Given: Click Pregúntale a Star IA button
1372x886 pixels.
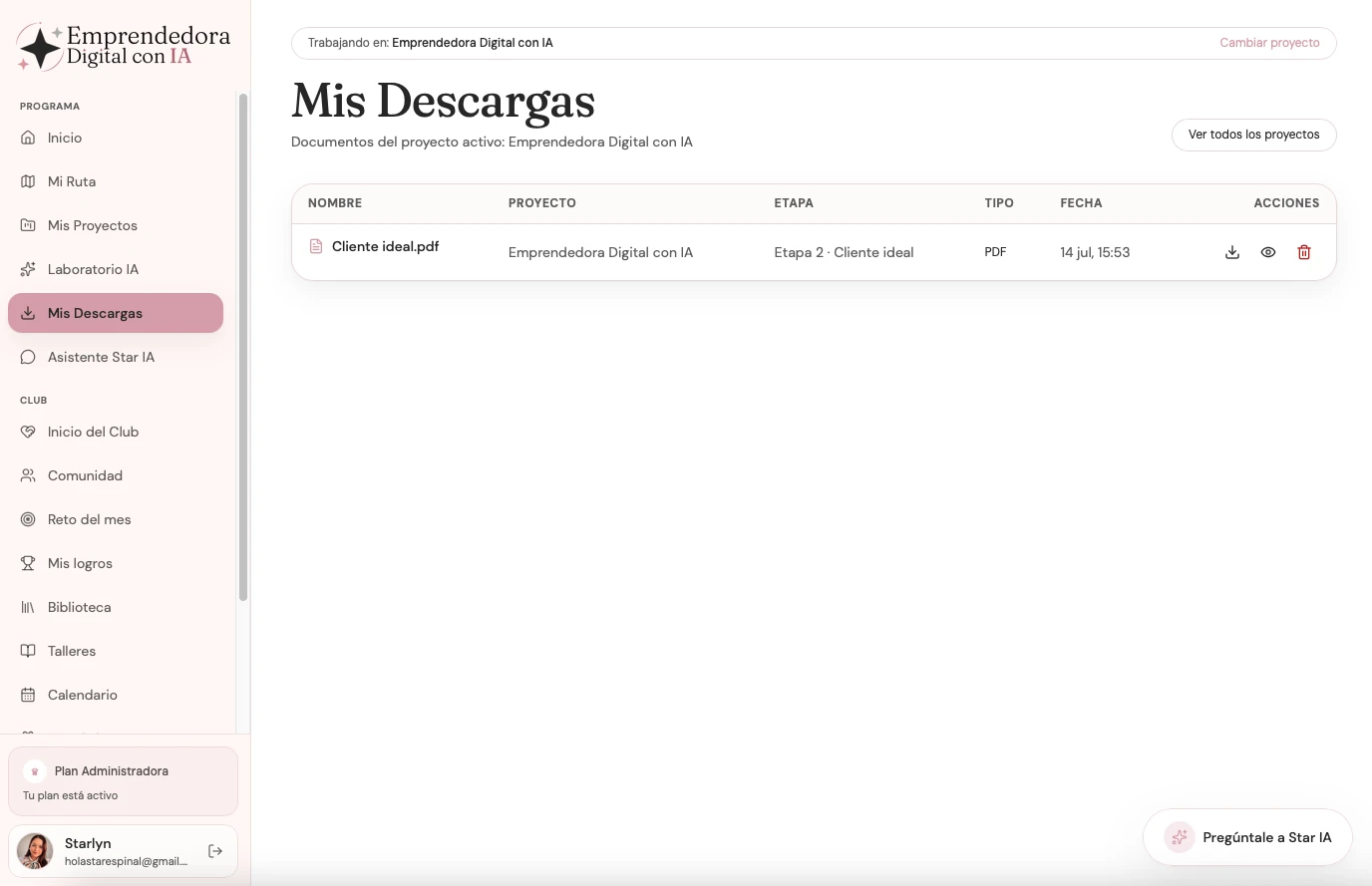Looking at the screenshot, I should point(1247,837).
